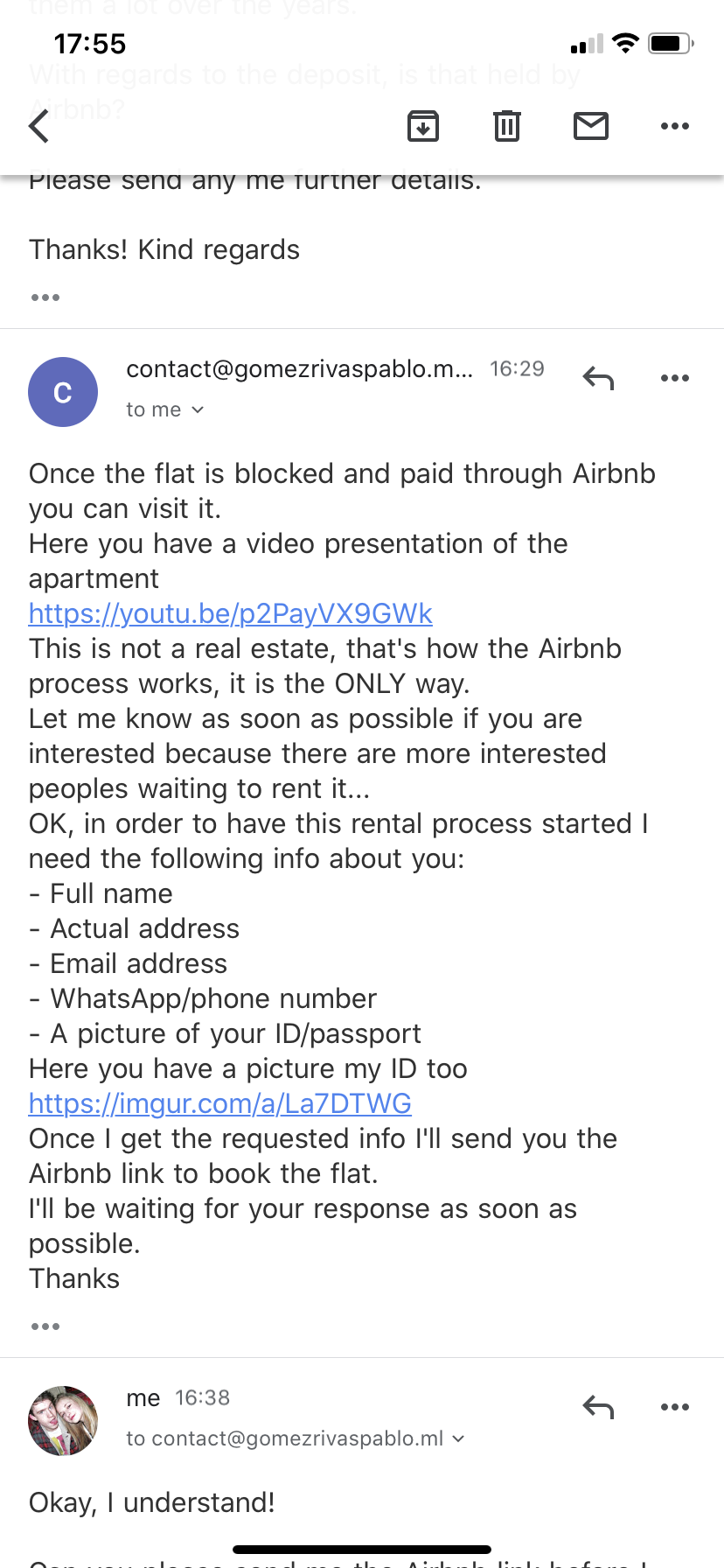This screenshot has width=724, height=1568.
Task: Tap the home indicator bar at bottom
Action: [x=362, y=1550]
